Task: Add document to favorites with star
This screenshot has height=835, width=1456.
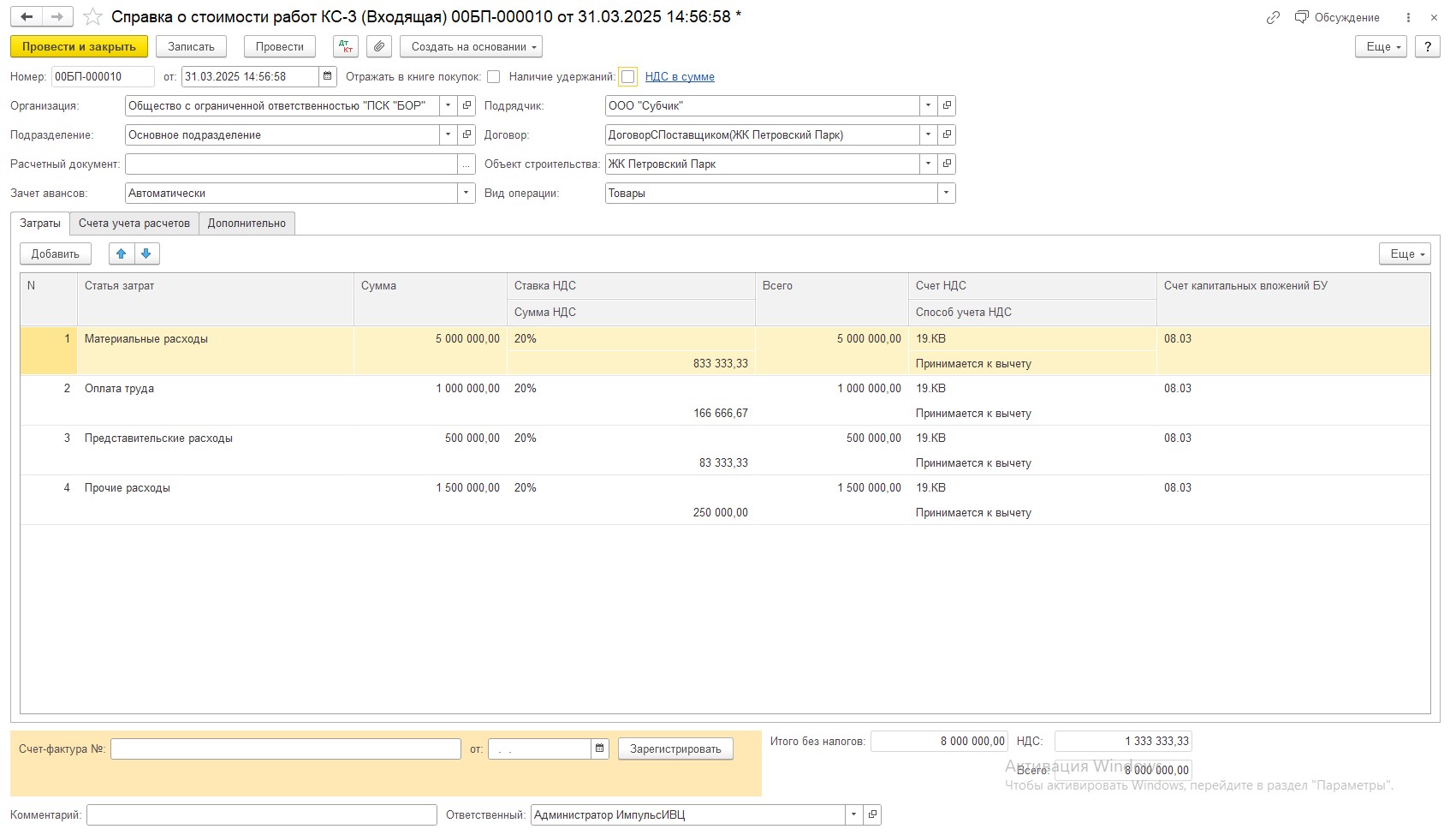Action: (92, 17)
